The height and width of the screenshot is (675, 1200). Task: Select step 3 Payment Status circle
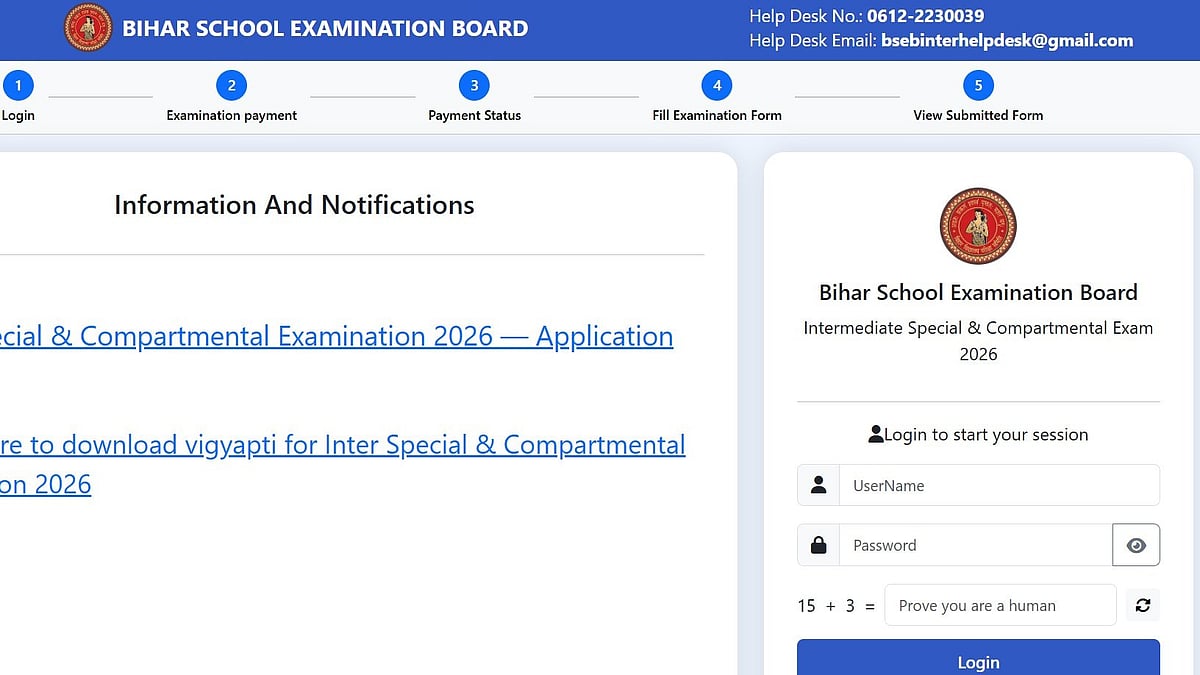(x=474, y=85)
